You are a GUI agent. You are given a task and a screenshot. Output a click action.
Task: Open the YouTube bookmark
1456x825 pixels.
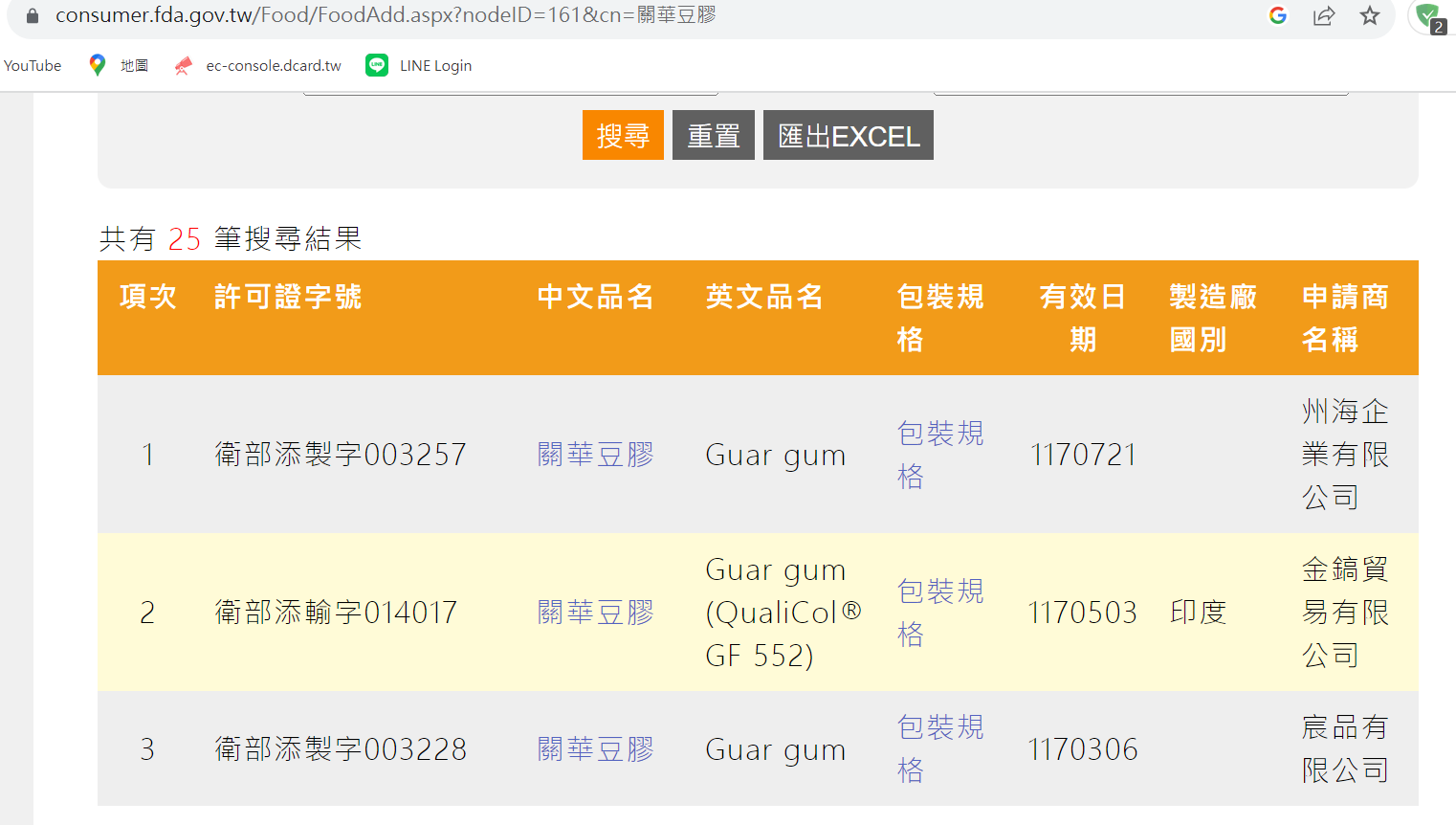[x=33, y=65]
